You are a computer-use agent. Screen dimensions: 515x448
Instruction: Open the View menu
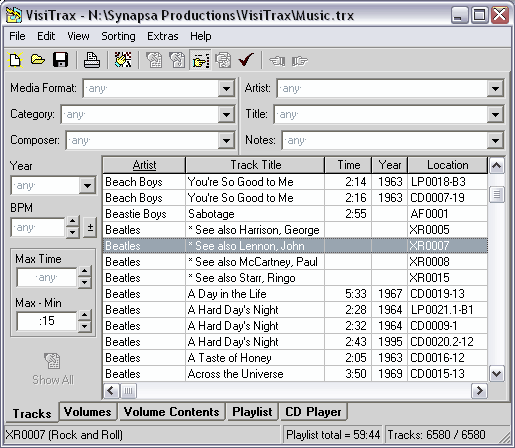78,36
